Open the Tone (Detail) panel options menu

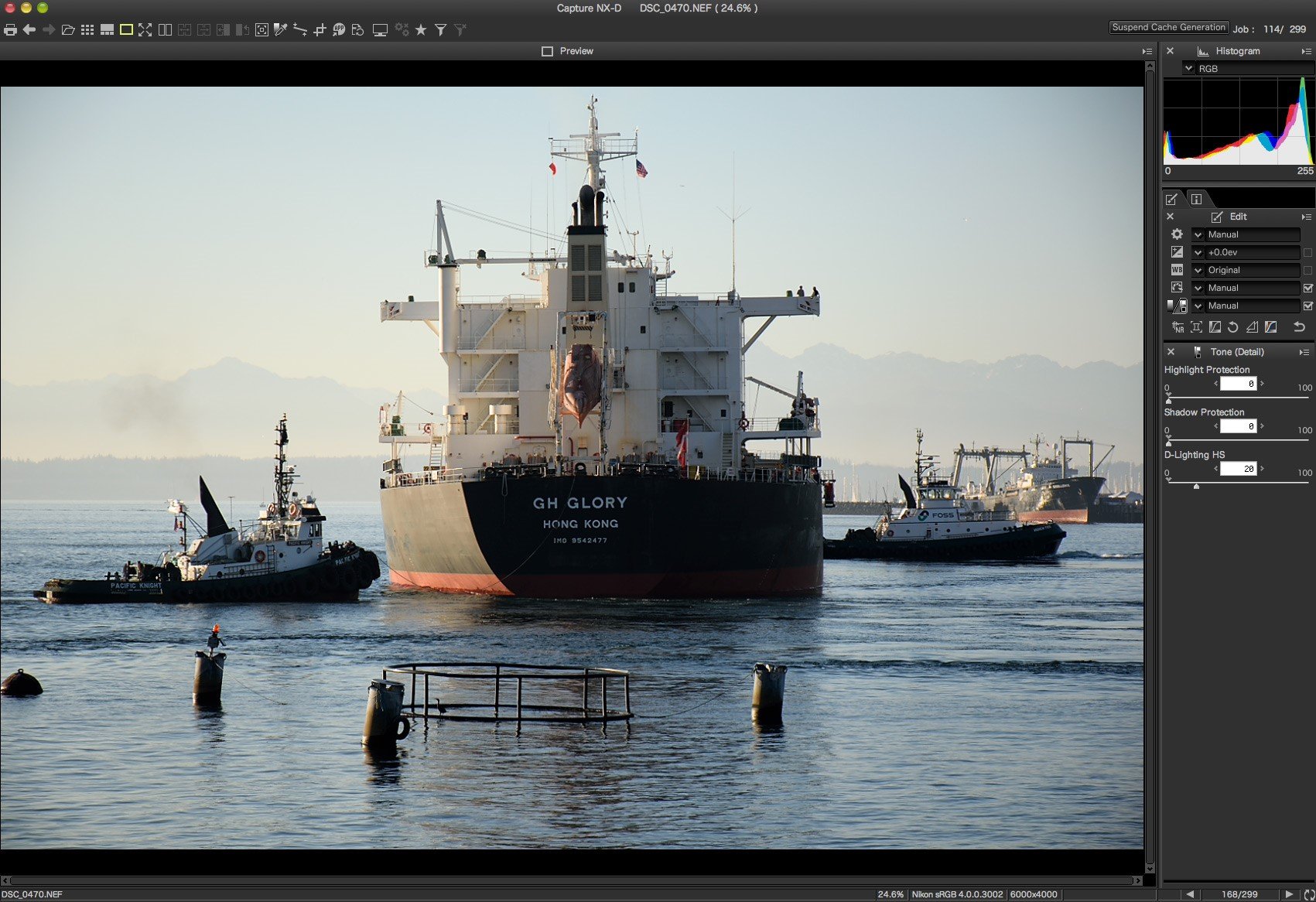(x=1306, y=352)
